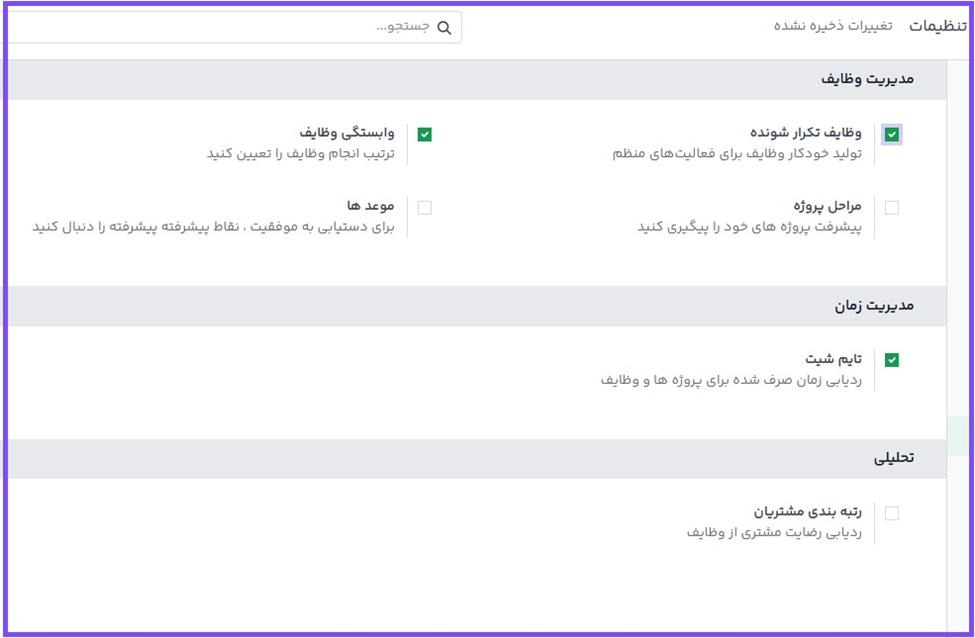Click the مدیریت وظایف section header
975x638 pixels.
[x=867, y=79]
